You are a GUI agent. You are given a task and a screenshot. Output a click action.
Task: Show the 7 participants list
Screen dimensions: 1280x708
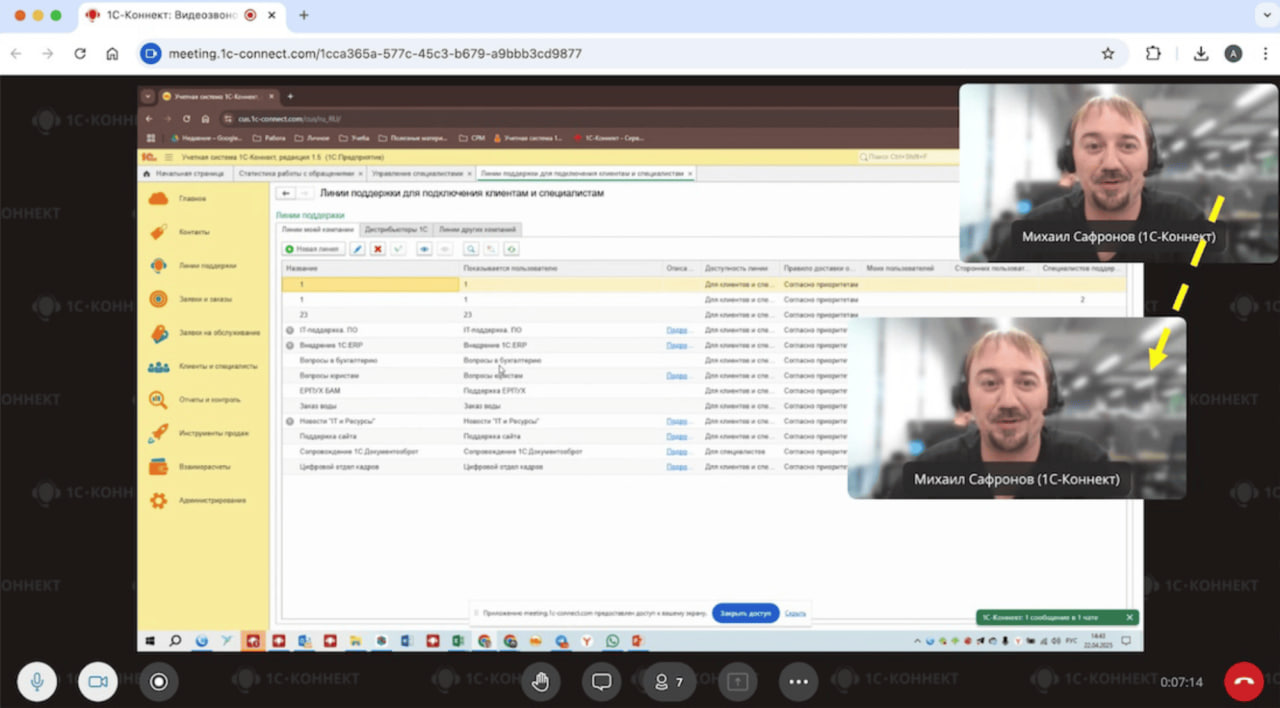click(x=669, y=681)
